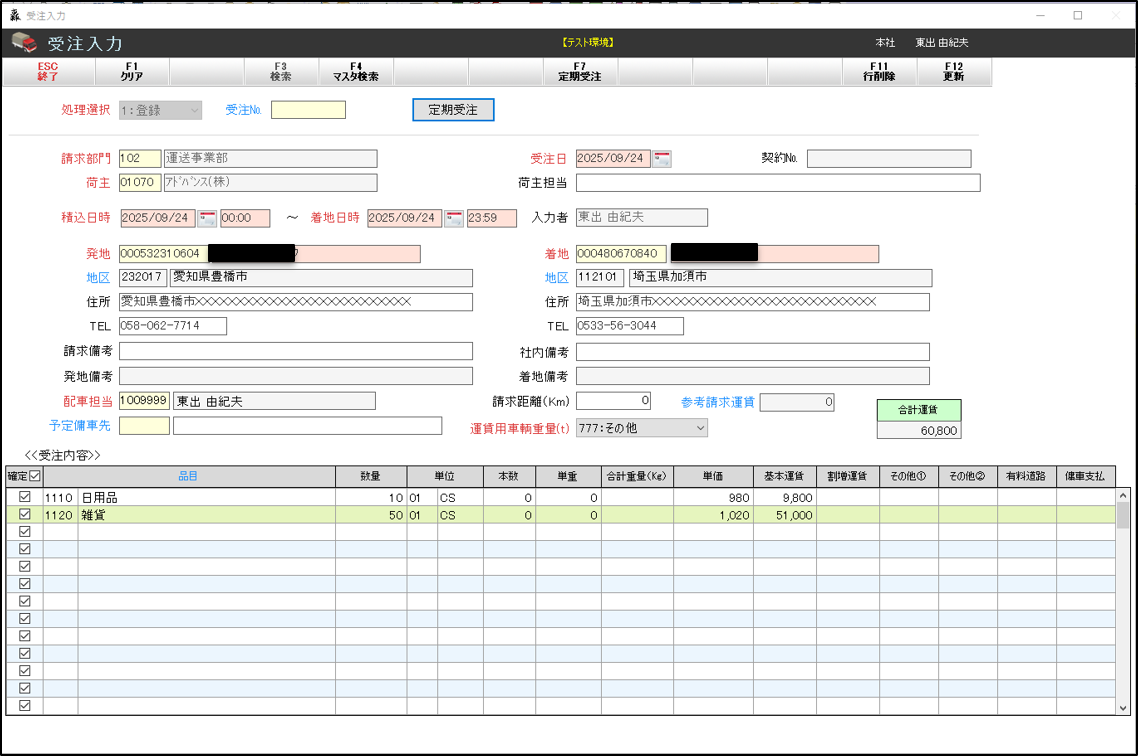Open the calendar icon beside 積込日時 date
The image size is (1138, 756).
pyautogui.click(x=207, y=218)
